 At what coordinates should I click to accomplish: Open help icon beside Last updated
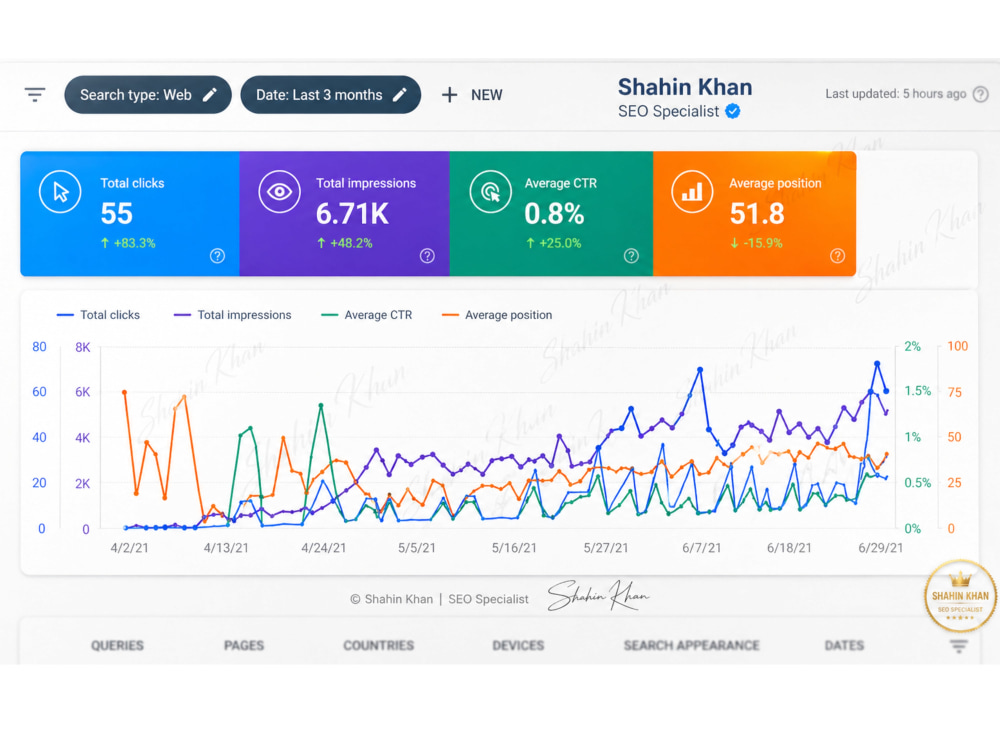tap(980, 94)
